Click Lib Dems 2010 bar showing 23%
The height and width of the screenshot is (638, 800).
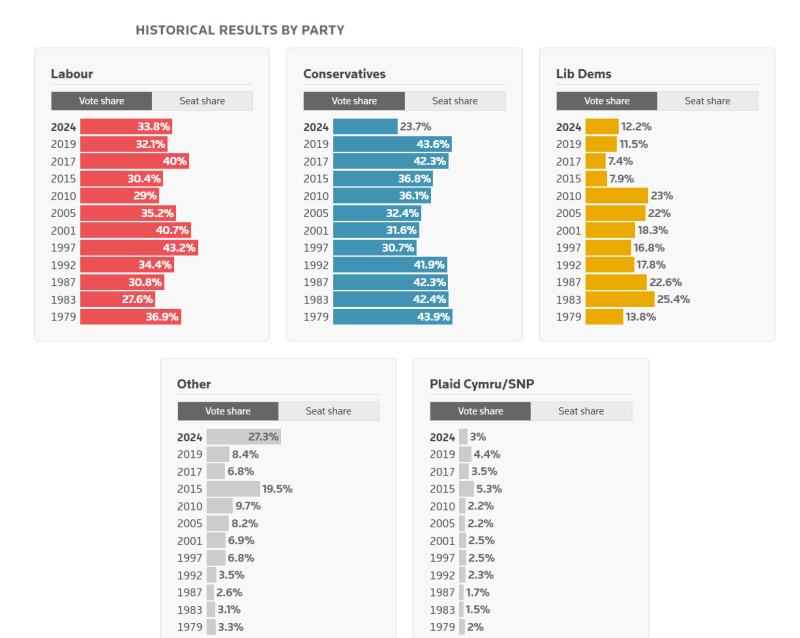(x=617, y=196)
